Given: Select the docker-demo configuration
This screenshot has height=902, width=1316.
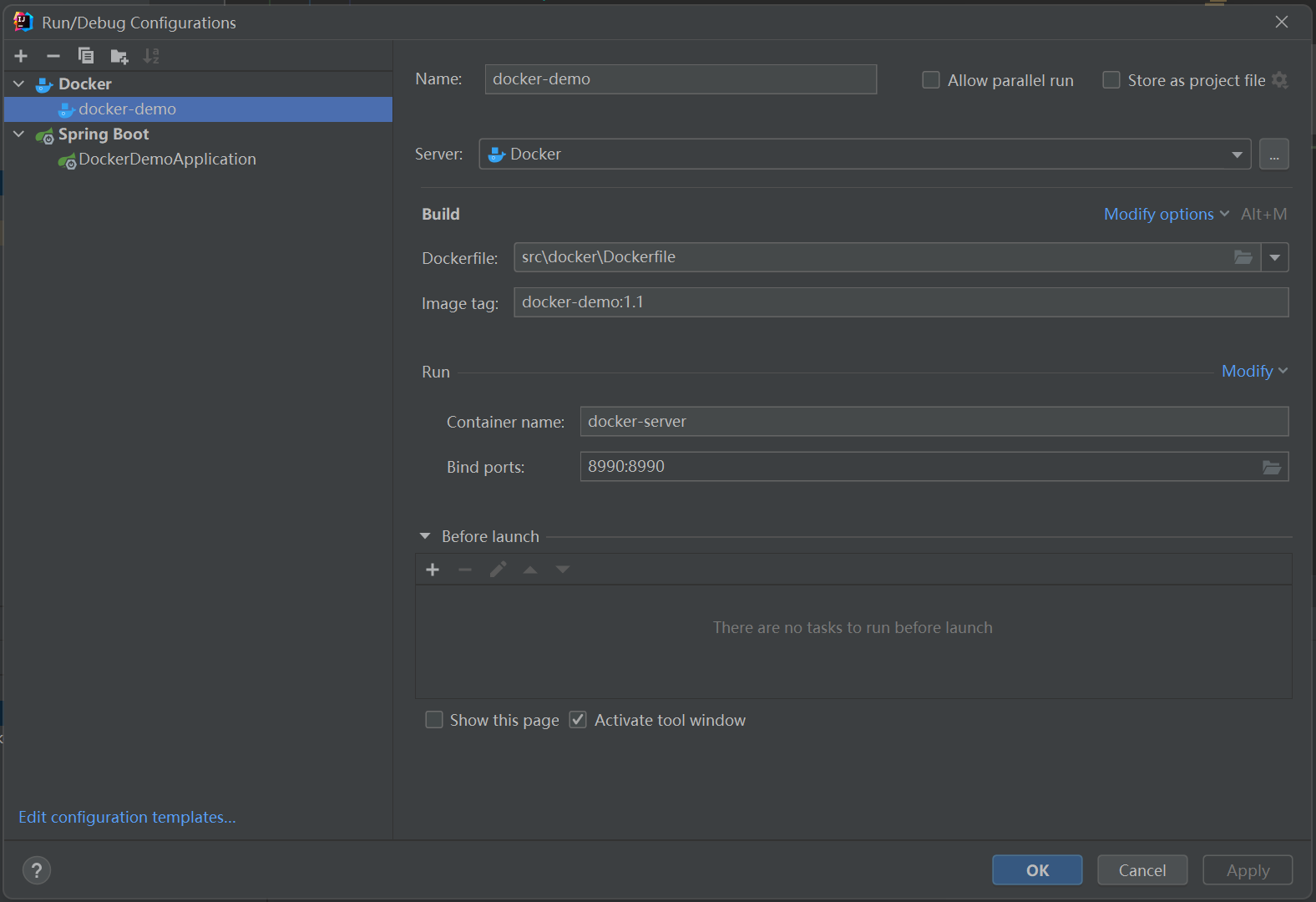Looking at the screenshot, I should click(x=199, y=109).
